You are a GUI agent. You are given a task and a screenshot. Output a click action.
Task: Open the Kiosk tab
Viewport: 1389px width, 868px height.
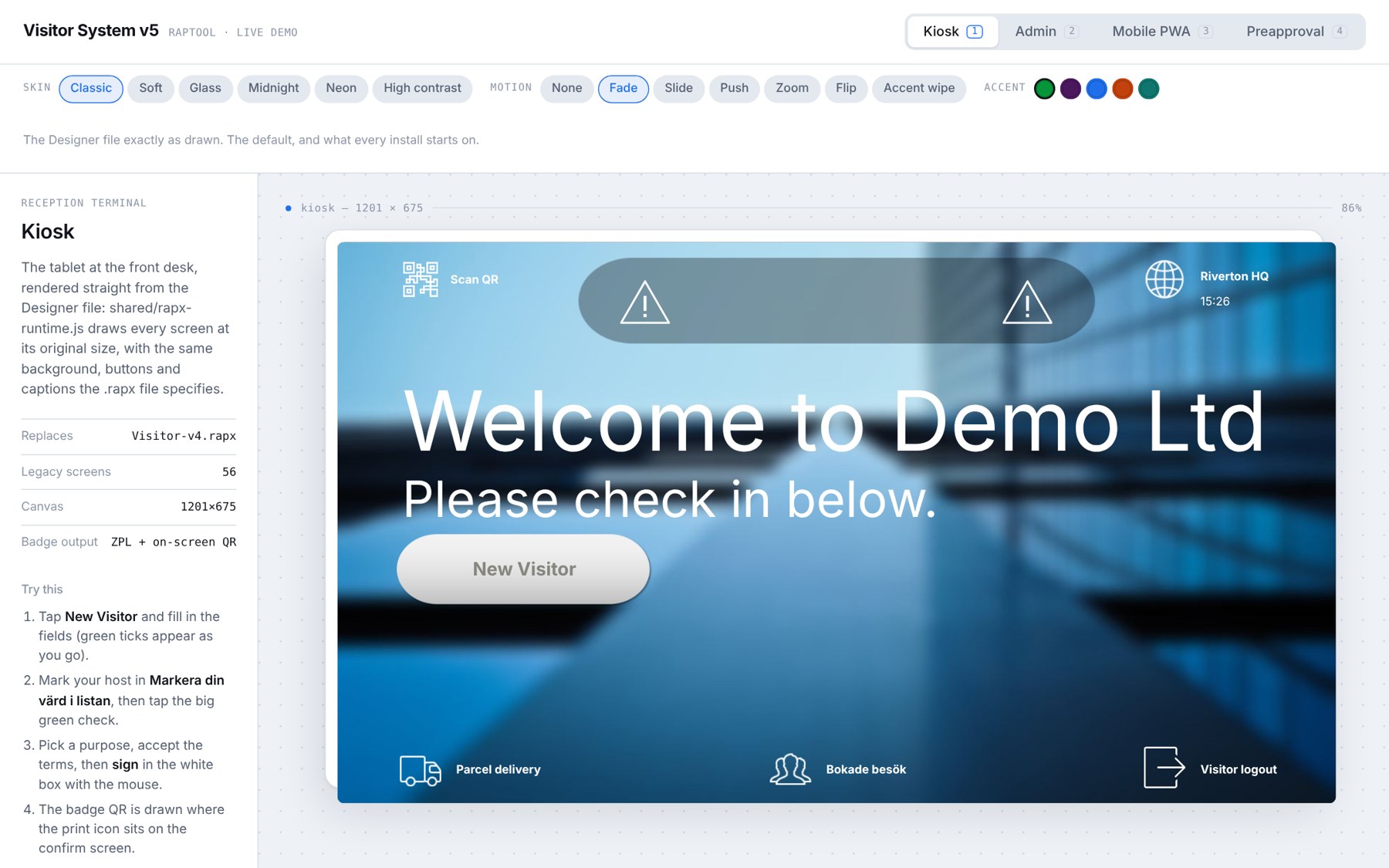point(952,32)
